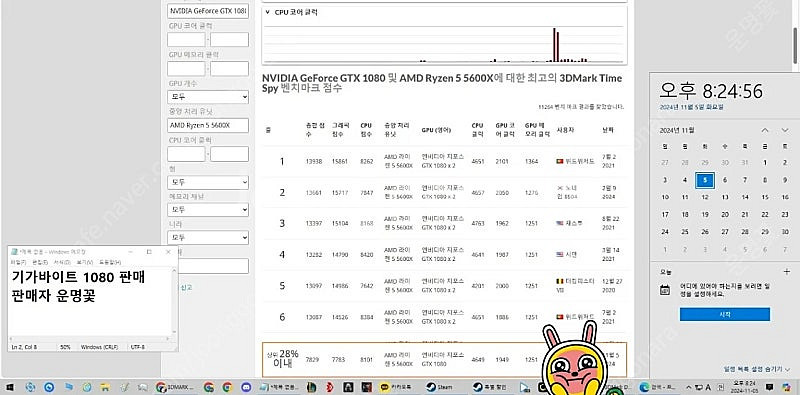Open the notification center icon

(769, 386)
